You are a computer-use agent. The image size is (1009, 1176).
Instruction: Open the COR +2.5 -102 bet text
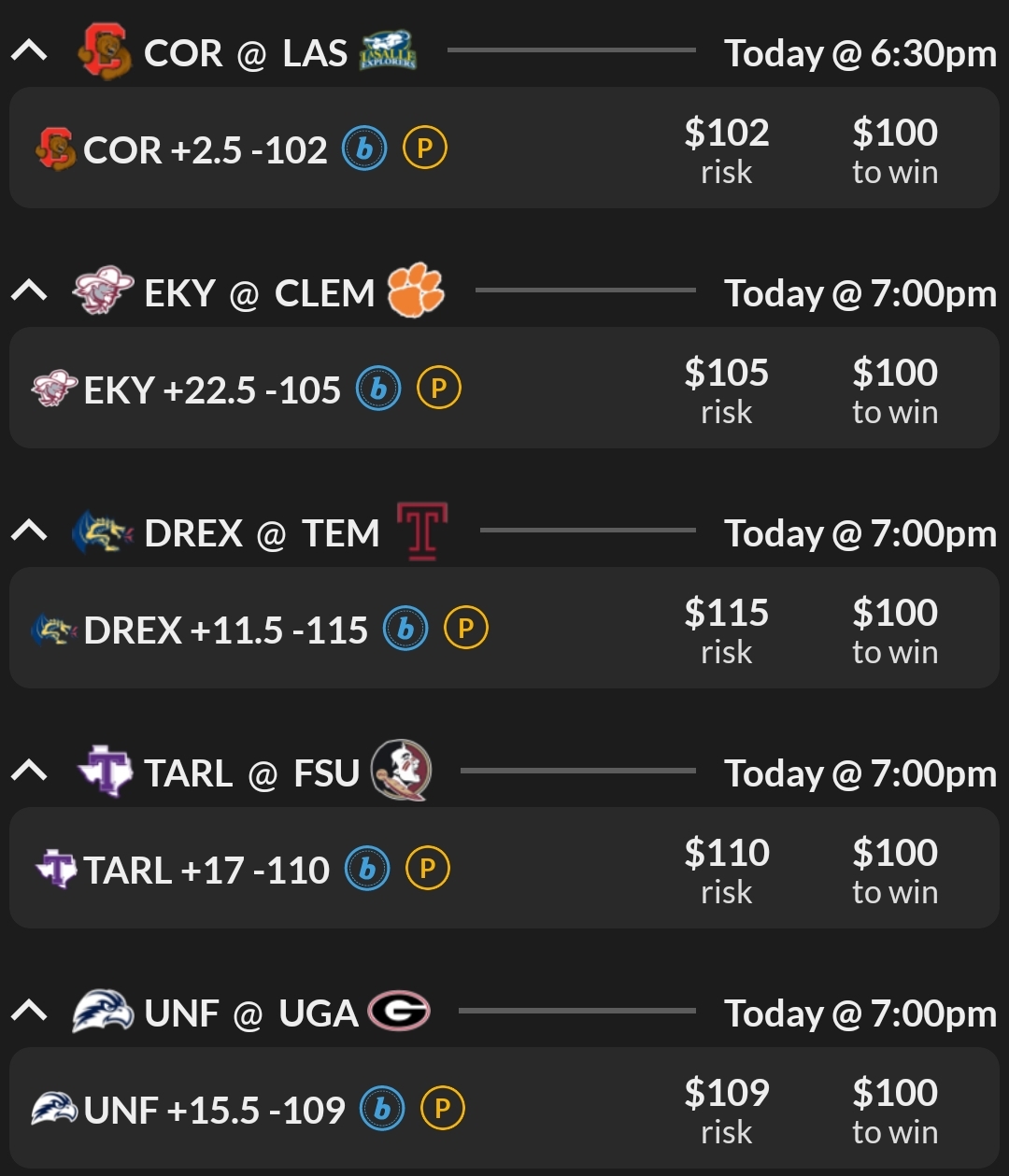pyautogui.click(x=206, y=150)
